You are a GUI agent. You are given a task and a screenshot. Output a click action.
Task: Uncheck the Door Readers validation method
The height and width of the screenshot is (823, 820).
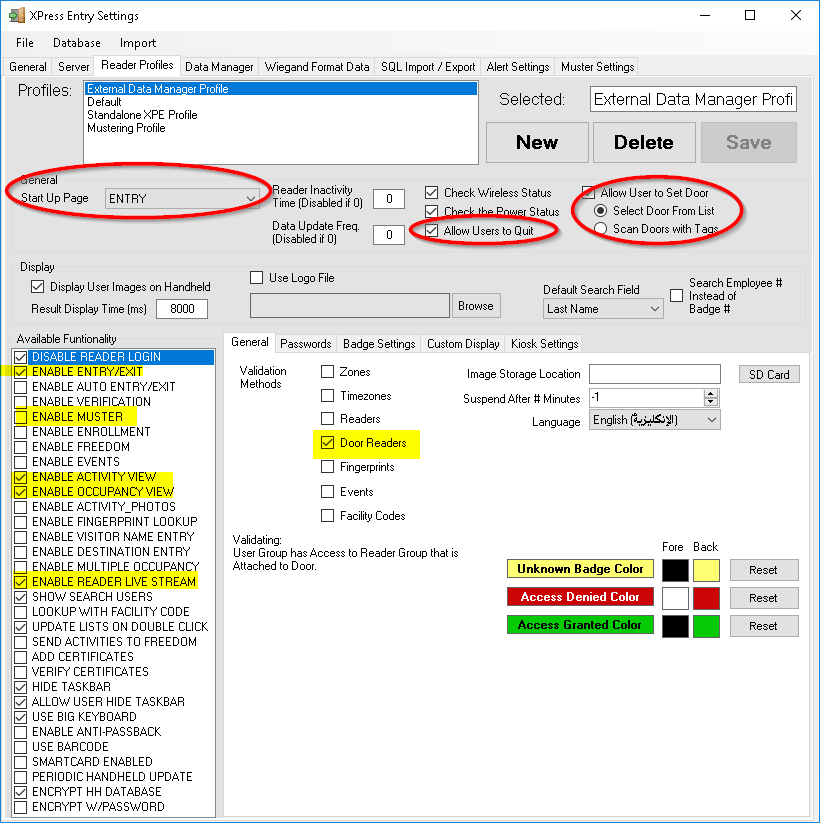[327, 443]
